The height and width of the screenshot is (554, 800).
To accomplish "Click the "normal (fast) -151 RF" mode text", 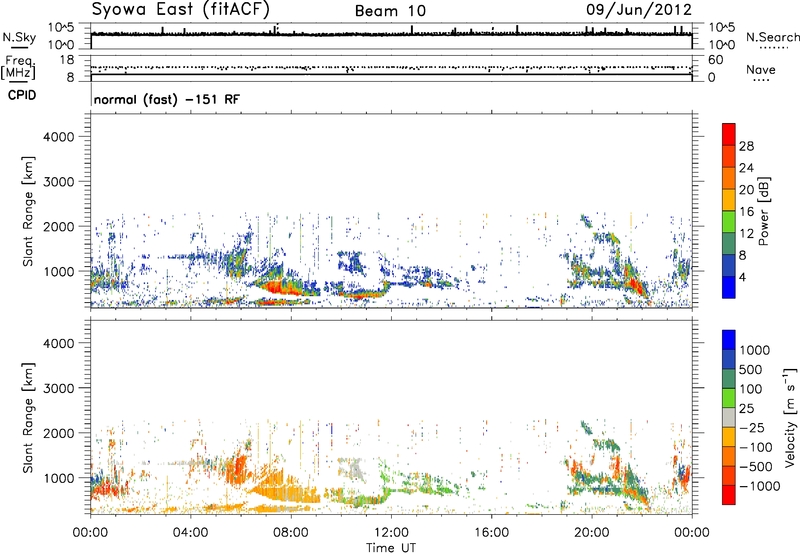I will click(x=166, y=100).
